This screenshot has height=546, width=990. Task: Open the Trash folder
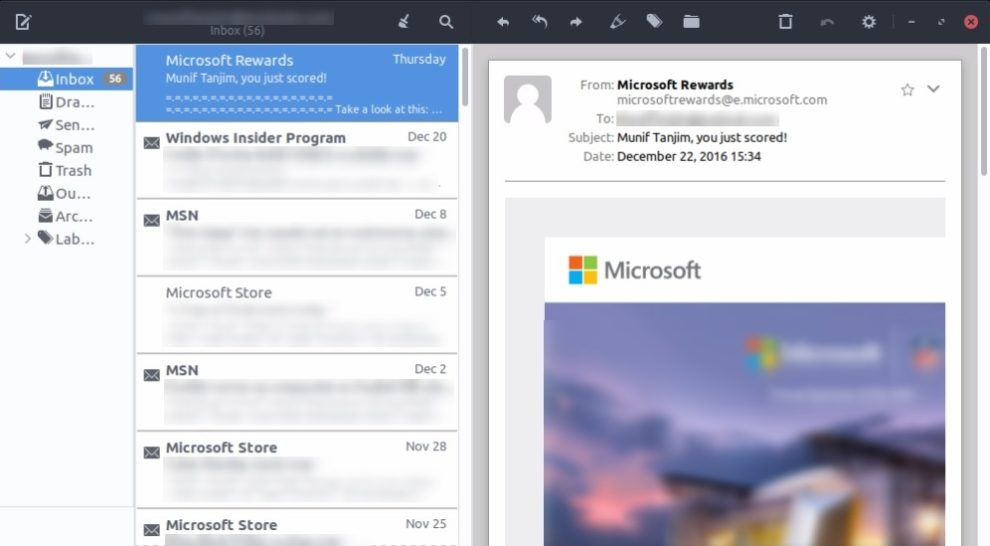66,170
